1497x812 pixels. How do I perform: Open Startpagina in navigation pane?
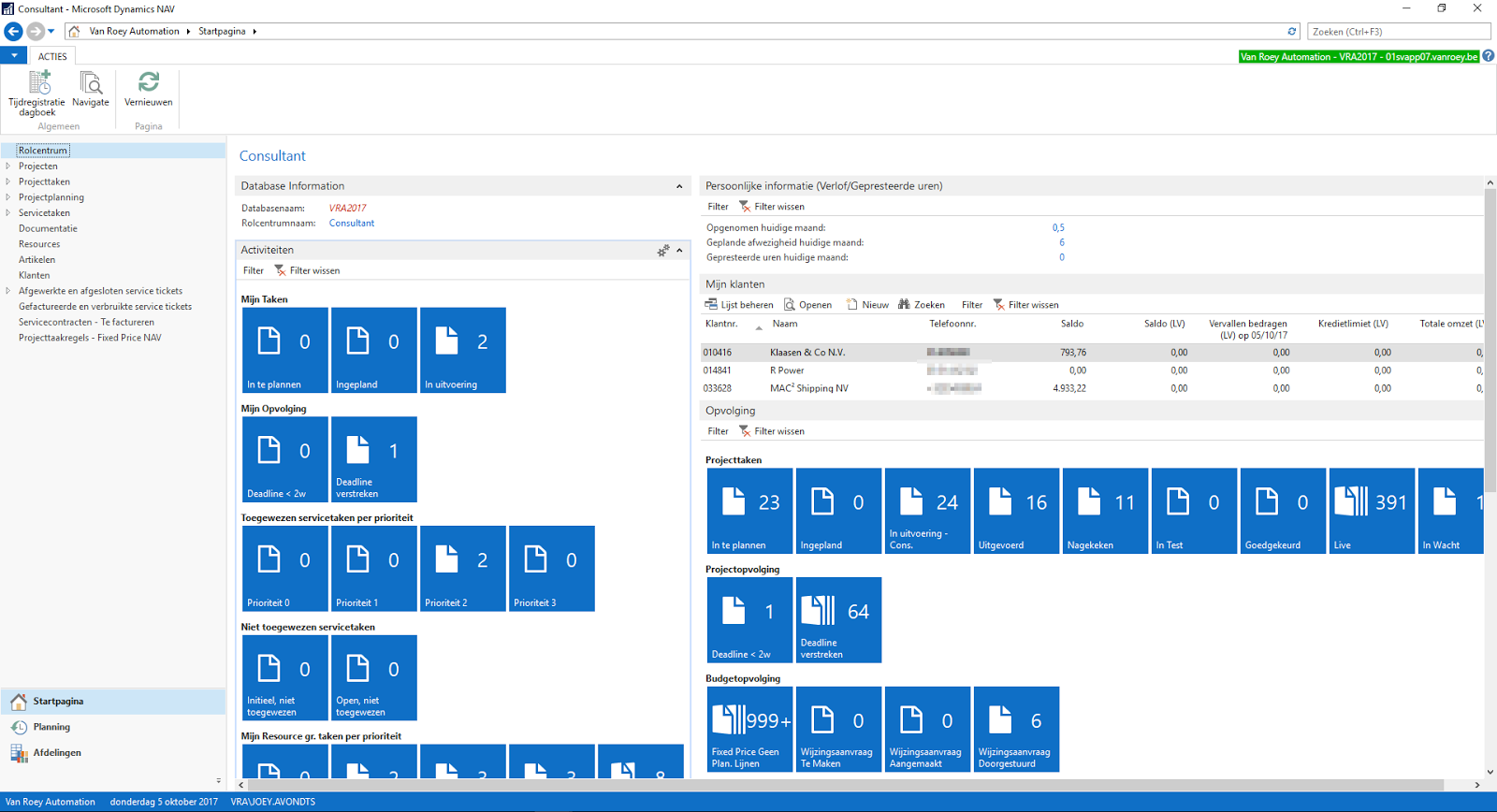(112, 702)
